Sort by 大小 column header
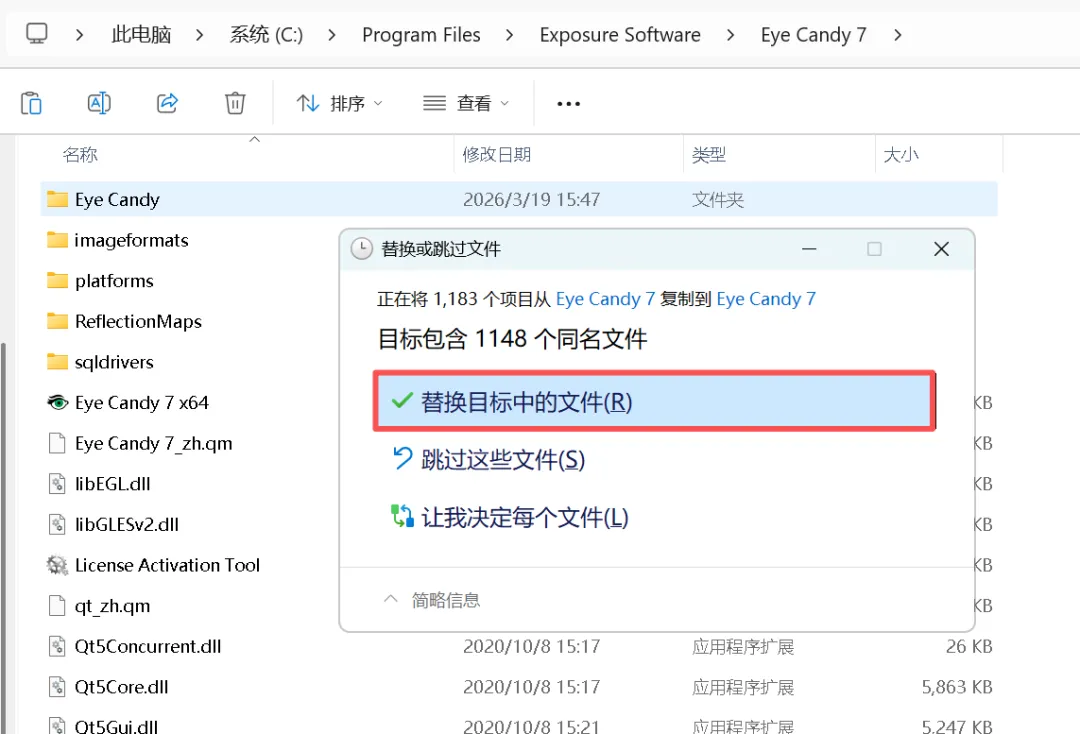Viewport: 1080px width, 734px height. click(900, 154)
